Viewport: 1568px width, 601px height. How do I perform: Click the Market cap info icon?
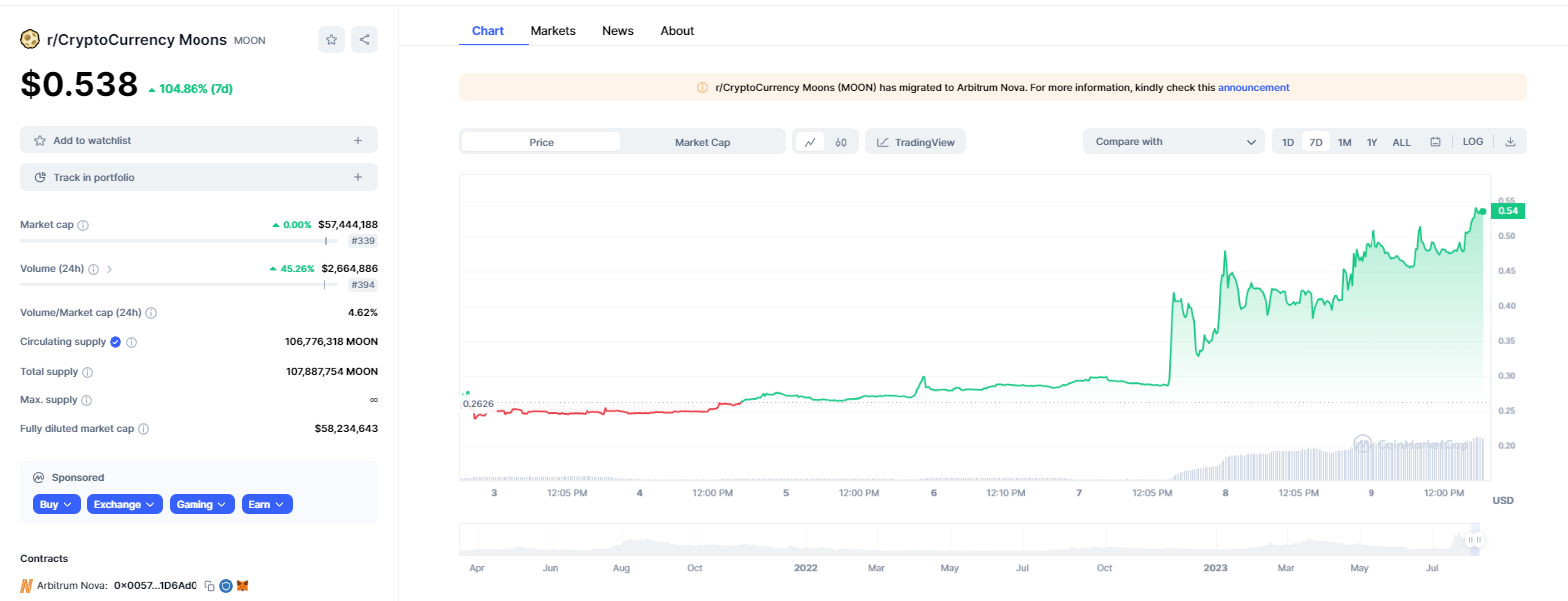coord(83,225)
